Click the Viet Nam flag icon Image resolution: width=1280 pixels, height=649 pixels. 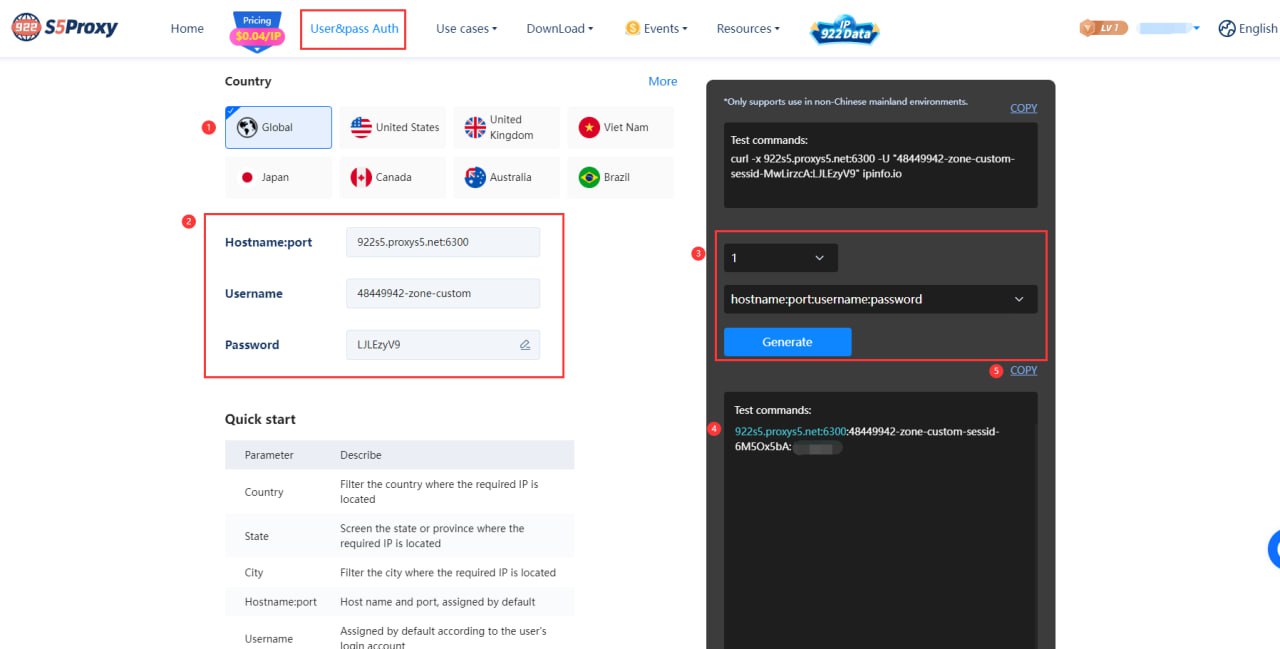pyautogui.click(x=589, y=127)
